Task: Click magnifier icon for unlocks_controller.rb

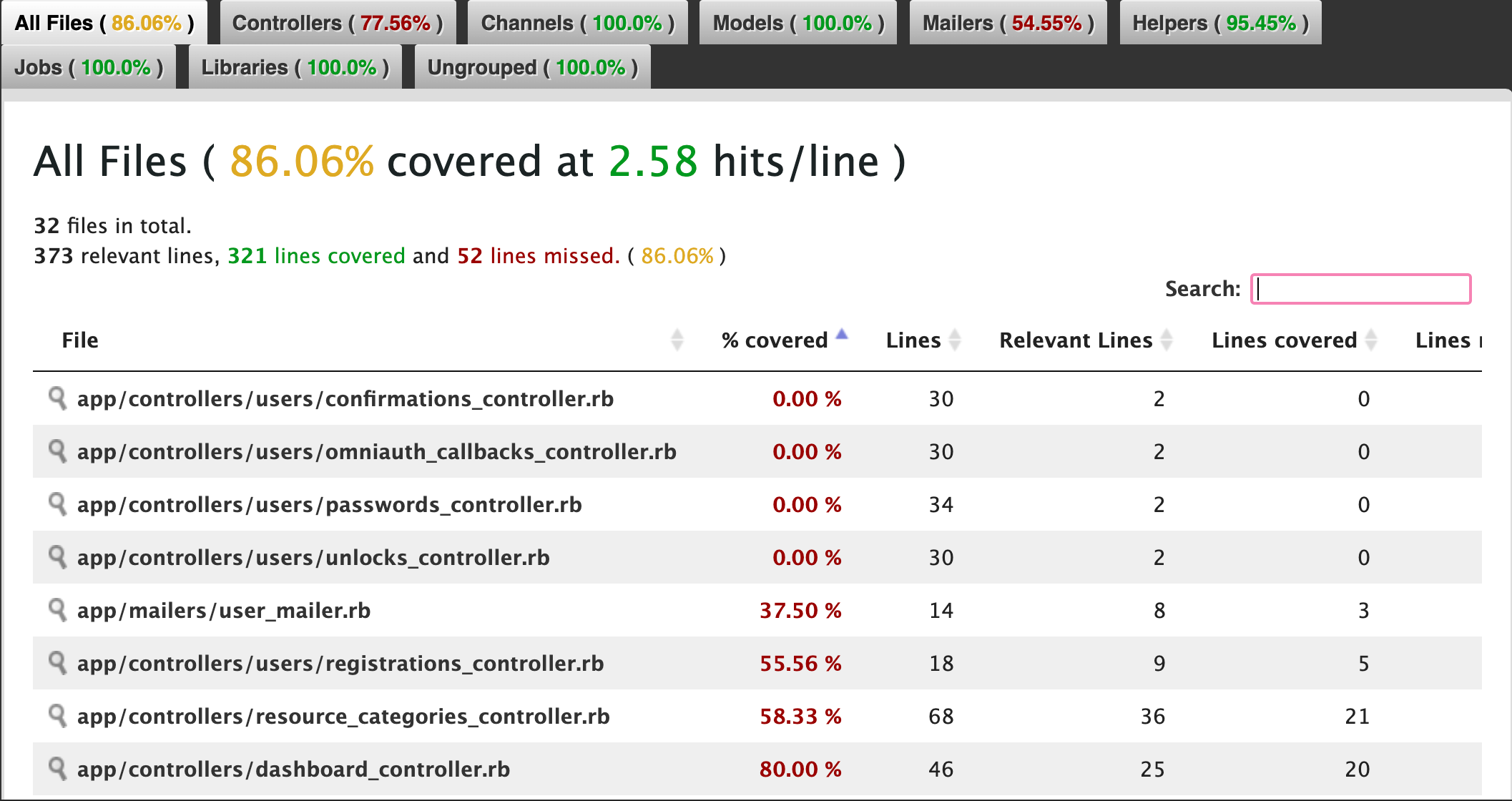Action: tap(57, 556)
